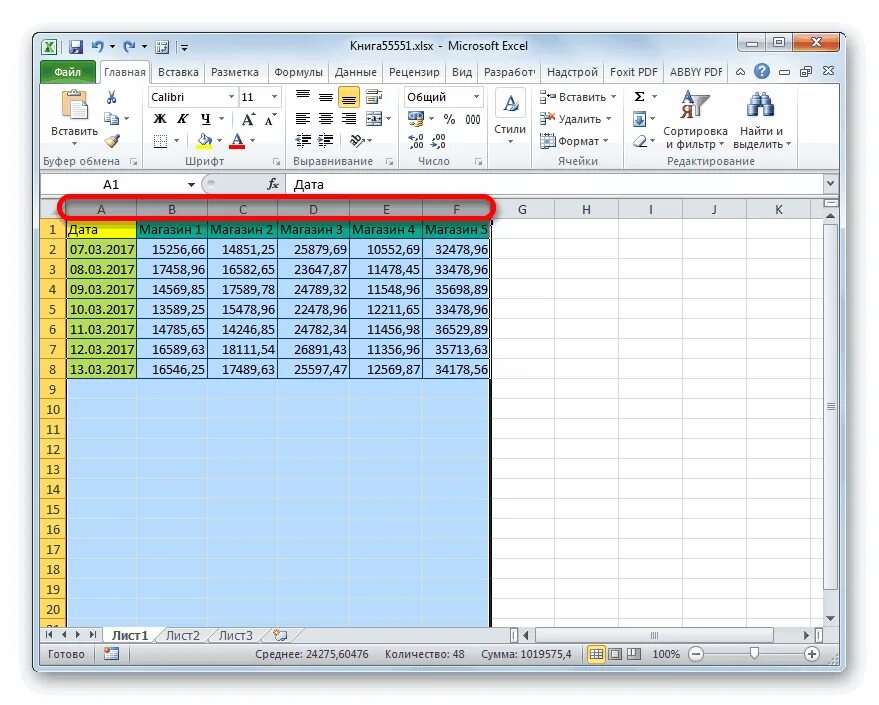
Task: Apply italic using the К icon
Action: coord(181,119)
